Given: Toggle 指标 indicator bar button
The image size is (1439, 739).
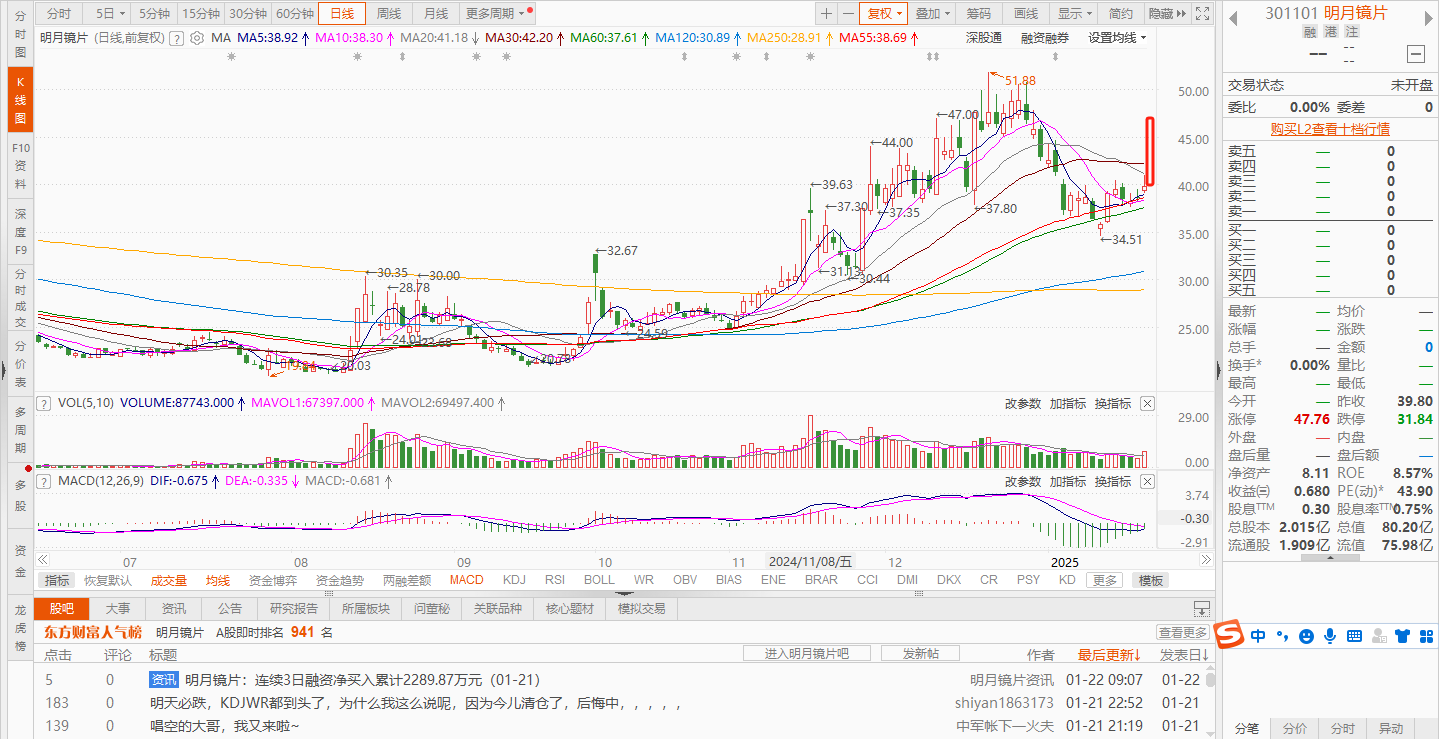Looking at the screenshot, I should point(57,580).
